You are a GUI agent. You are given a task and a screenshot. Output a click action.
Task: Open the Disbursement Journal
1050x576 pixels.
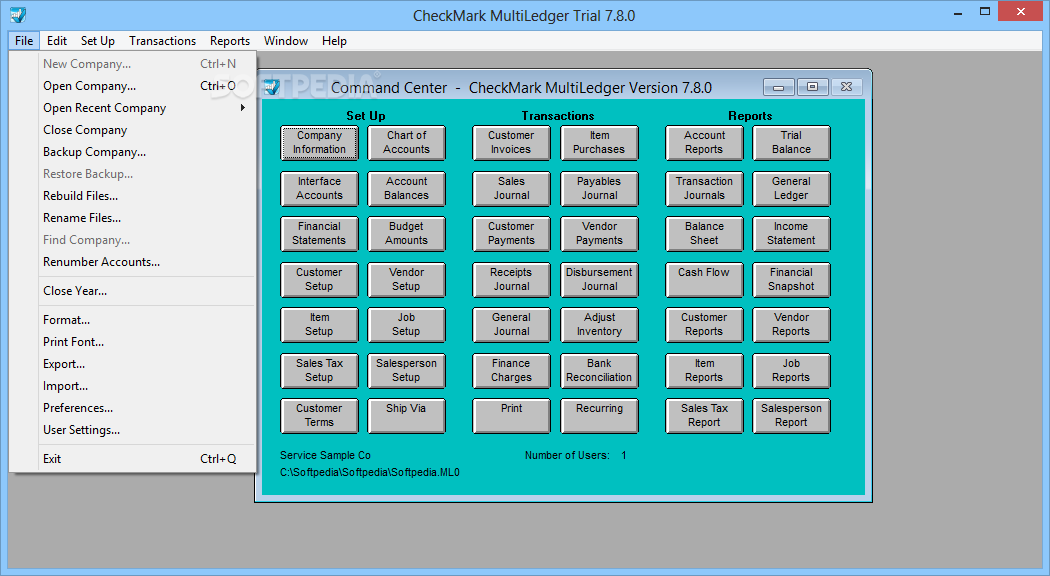599,279
